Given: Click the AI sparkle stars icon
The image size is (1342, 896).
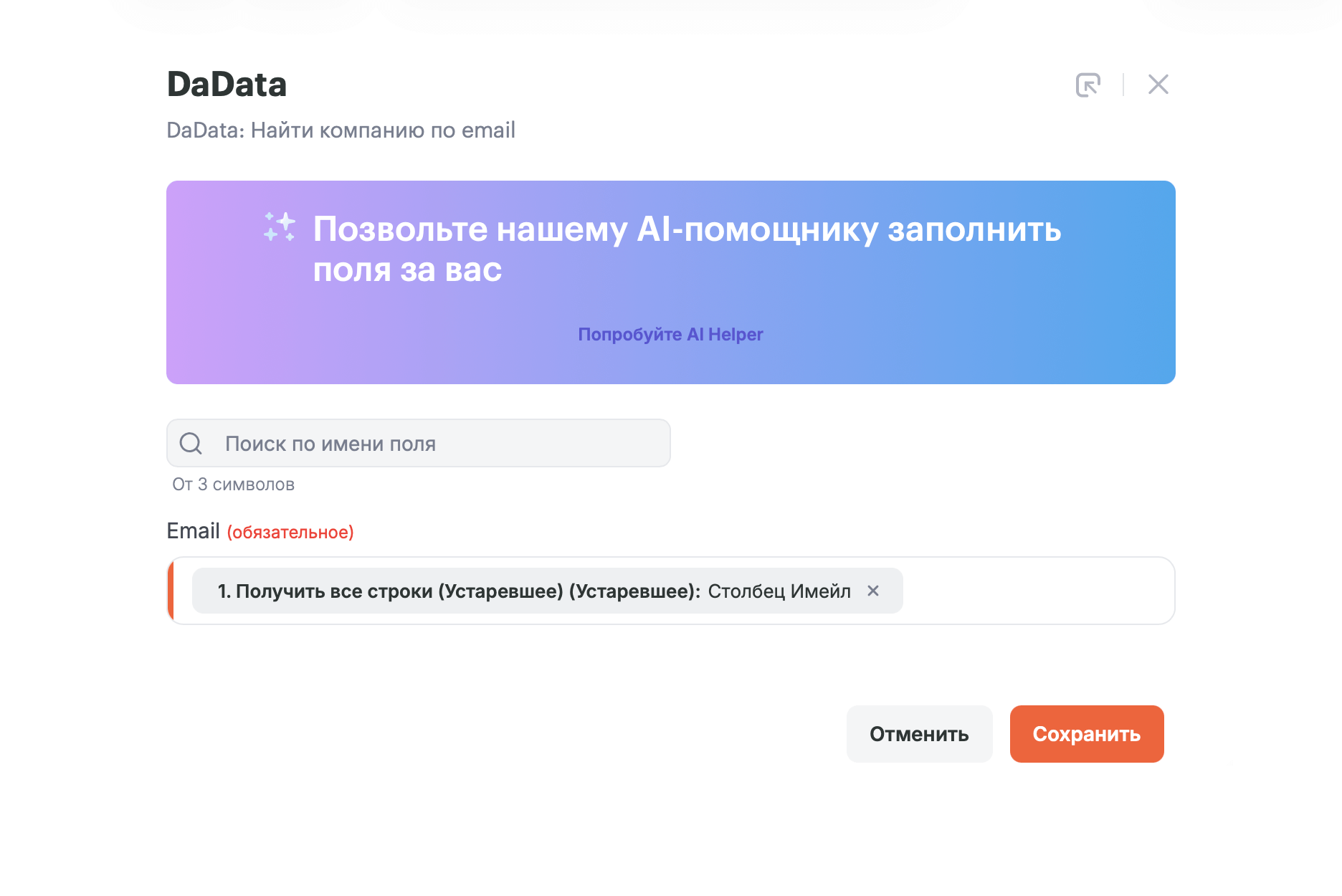Looking at the screenshot, I should pyautogui.click(x=280, y=227).
